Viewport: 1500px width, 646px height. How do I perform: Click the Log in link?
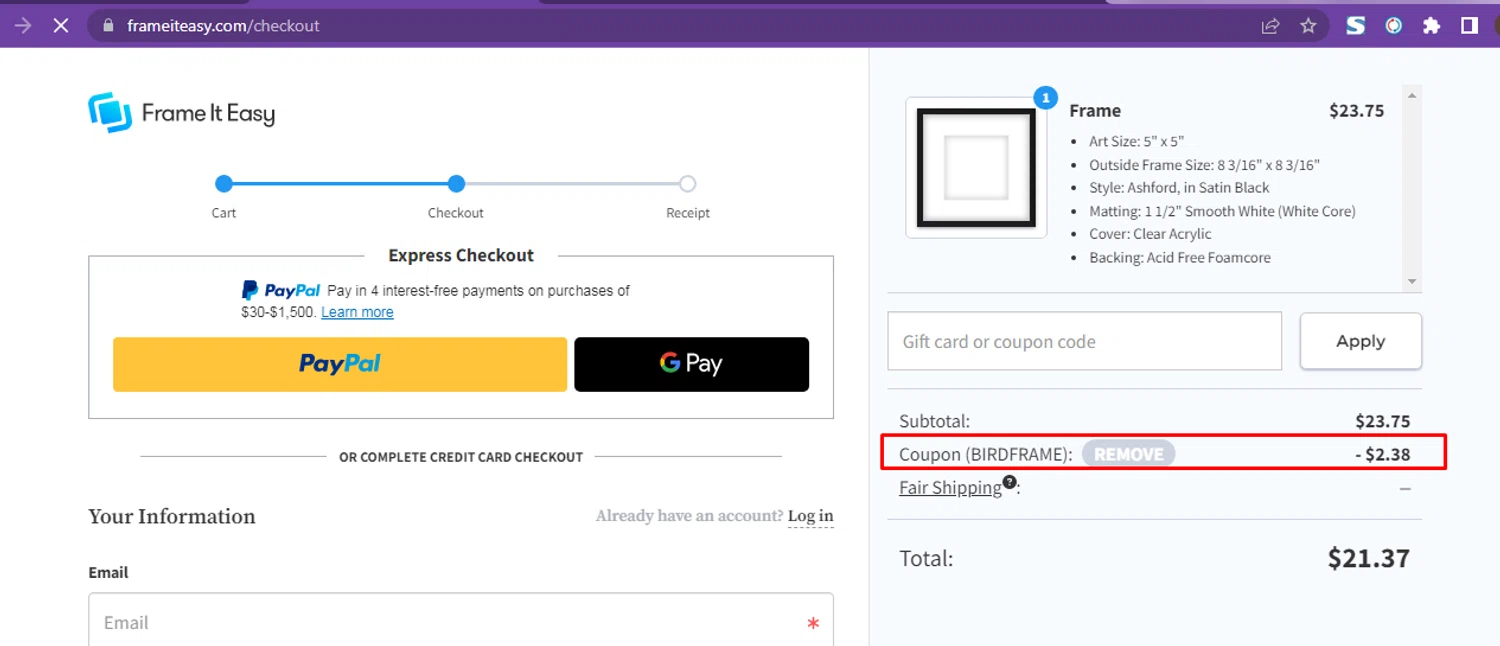pos(810,516)
